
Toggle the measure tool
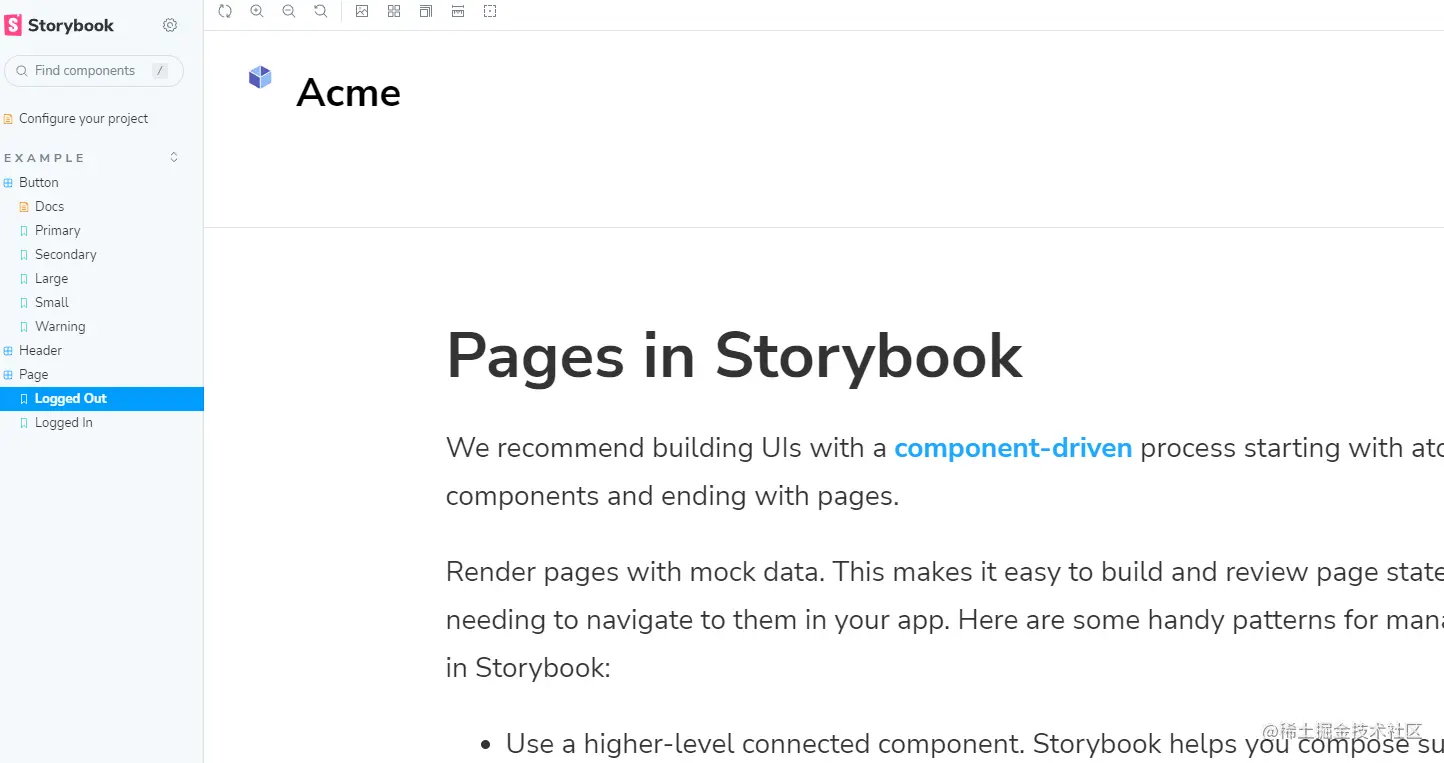point(458,11)
